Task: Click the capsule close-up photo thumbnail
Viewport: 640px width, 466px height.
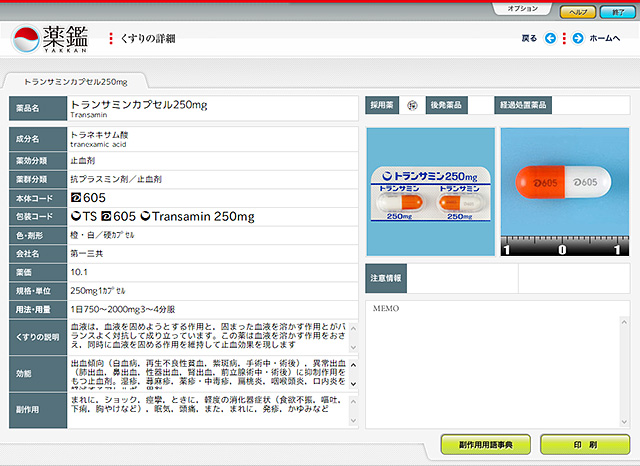Action: pyautogui.click(x=565, y=192)
